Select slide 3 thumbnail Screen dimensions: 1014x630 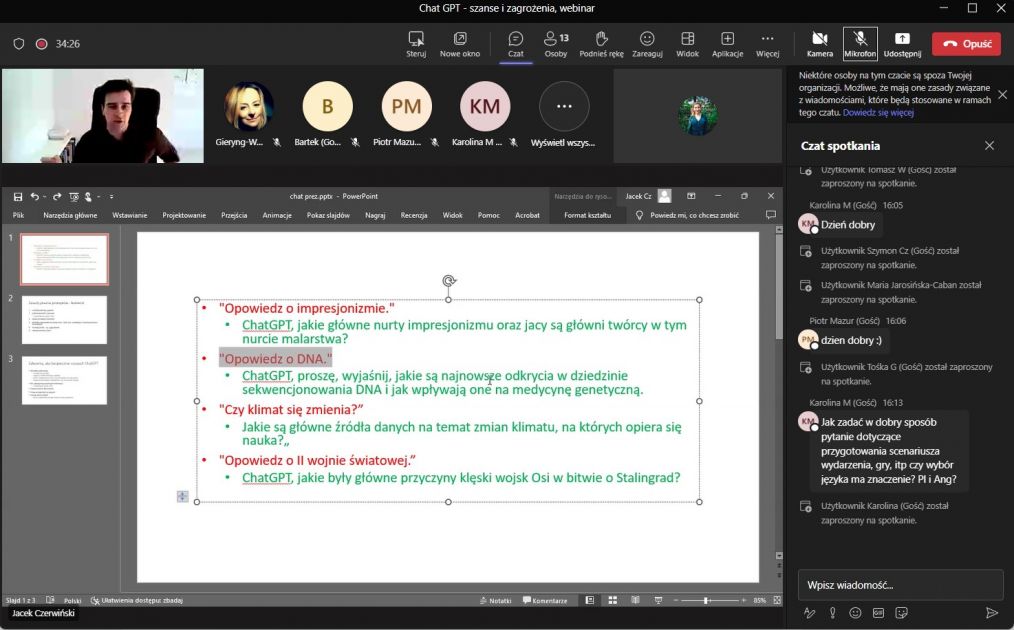pyautogui.click(x=65, y=380)
